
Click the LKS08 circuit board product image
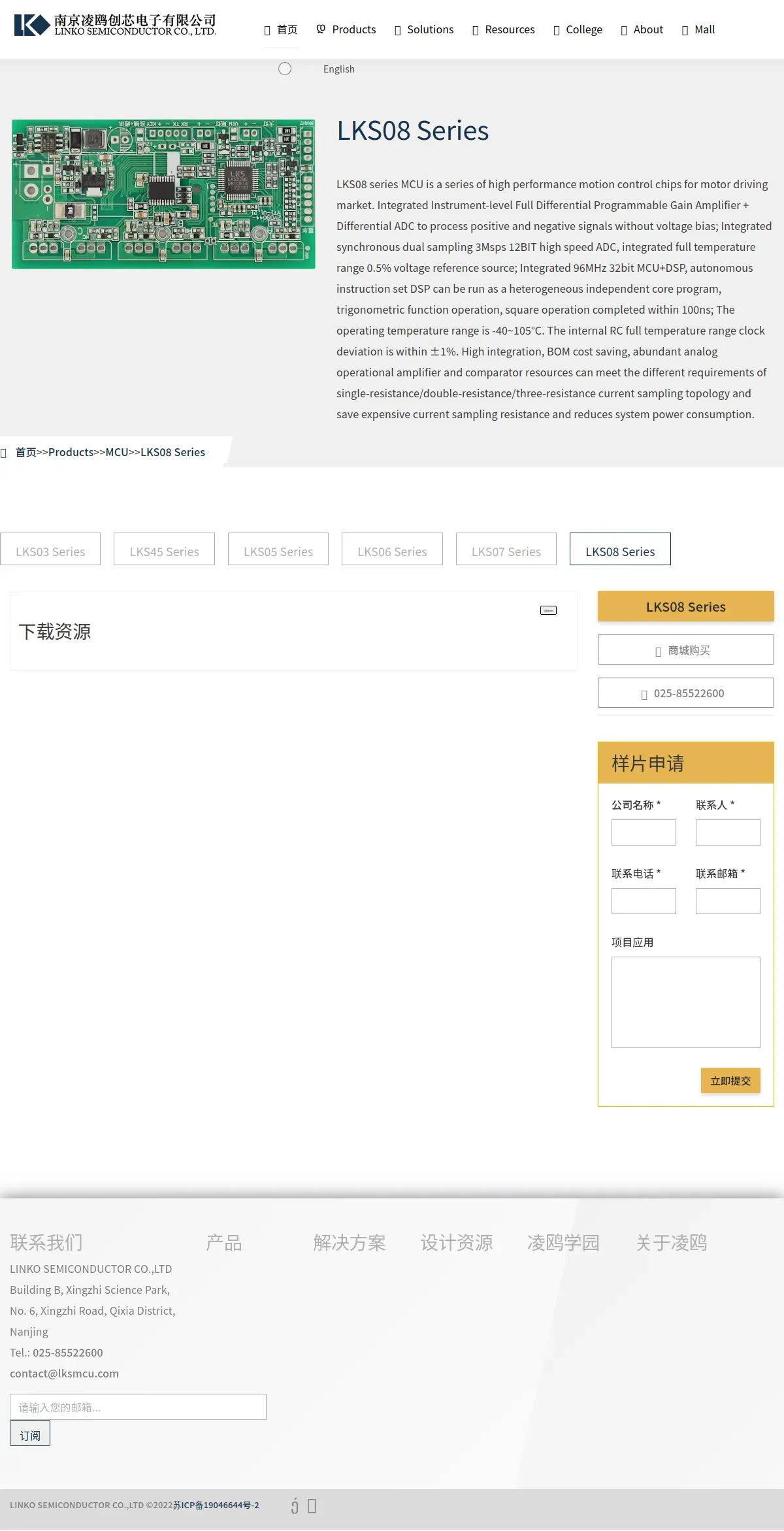[163, 194]
